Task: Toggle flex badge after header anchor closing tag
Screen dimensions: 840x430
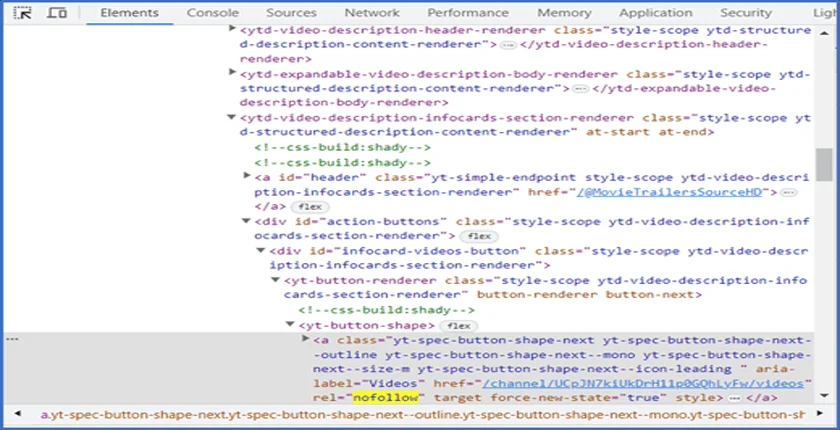Action: (310, 207)
